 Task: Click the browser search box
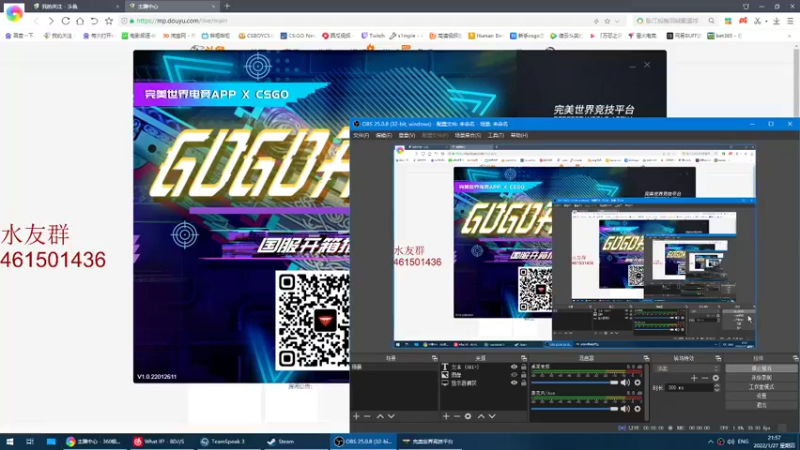pos(675,21)
